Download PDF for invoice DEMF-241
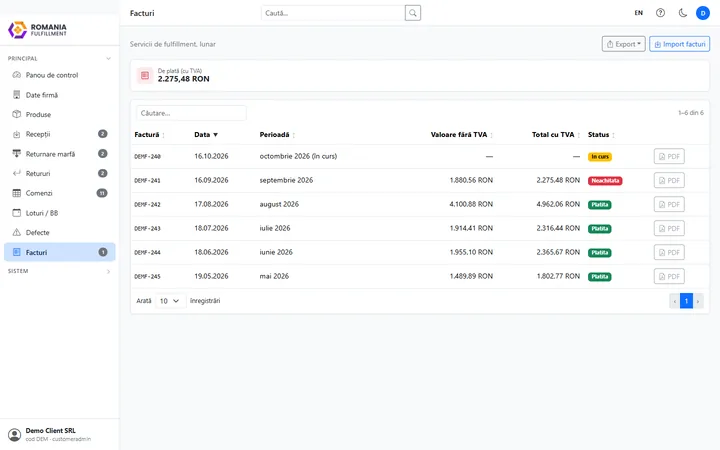Viewport: 720px width, 450px height. [669, 180]
